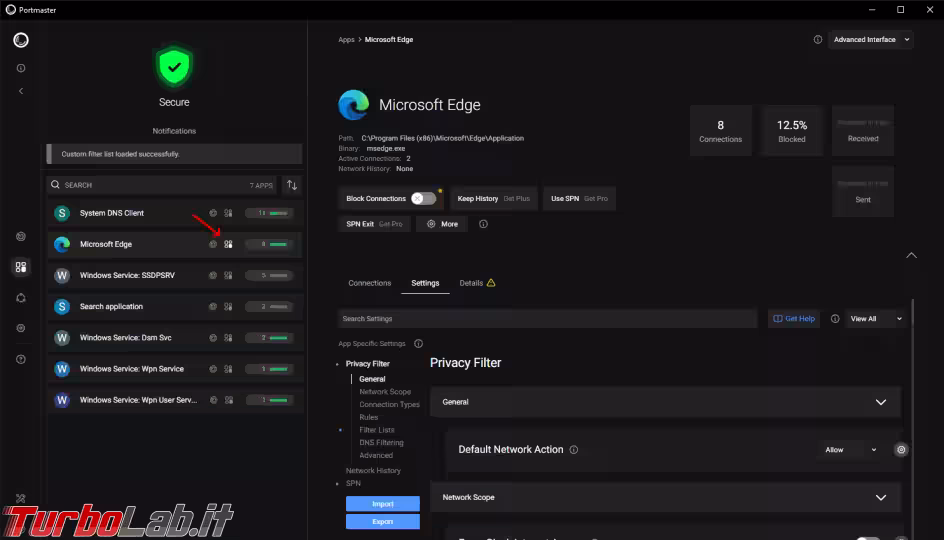
Task: Collapse the app header with the up caret
Action: click(911, 255)
